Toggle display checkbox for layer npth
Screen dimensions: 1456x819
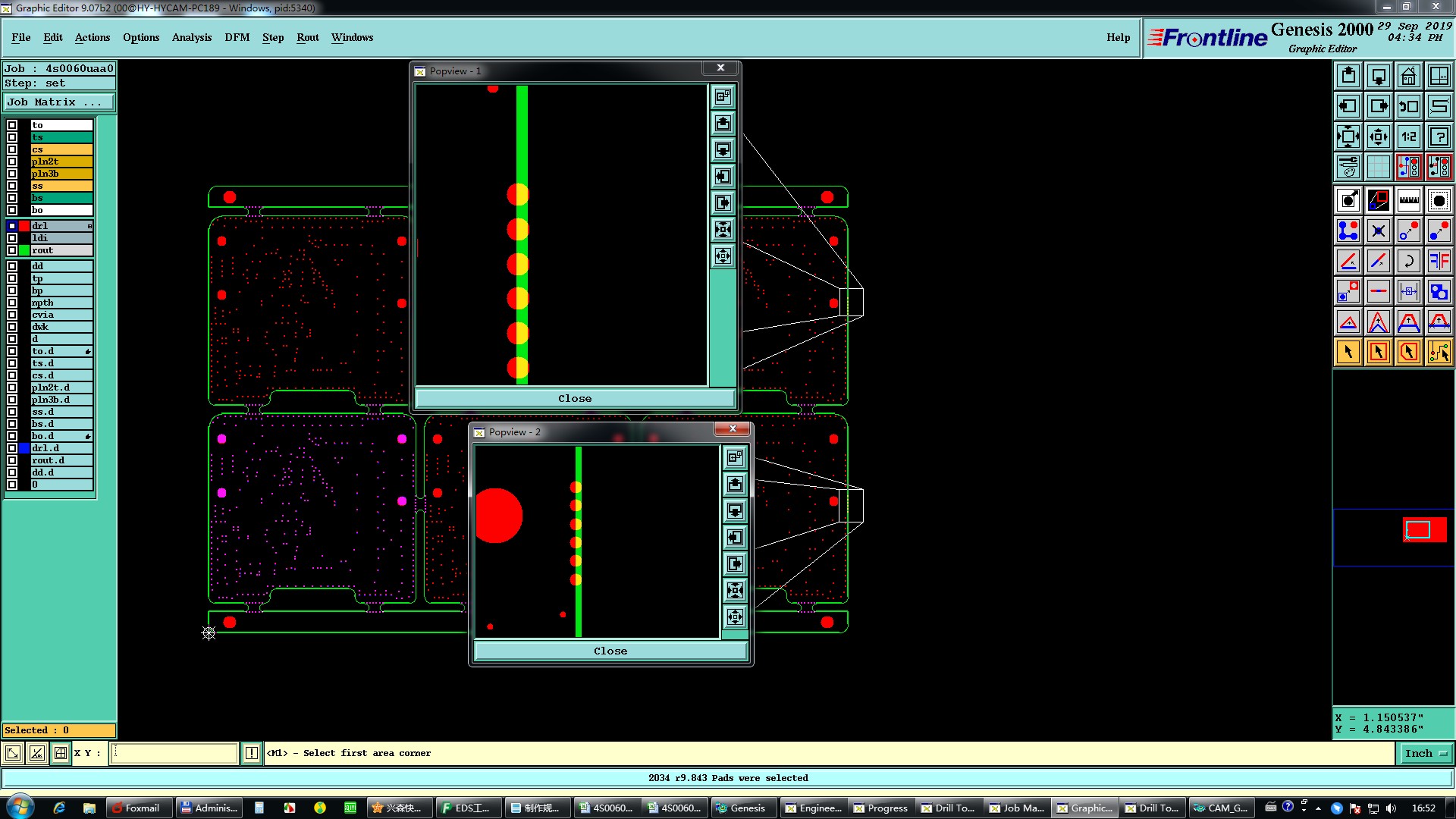pos(12,303)
